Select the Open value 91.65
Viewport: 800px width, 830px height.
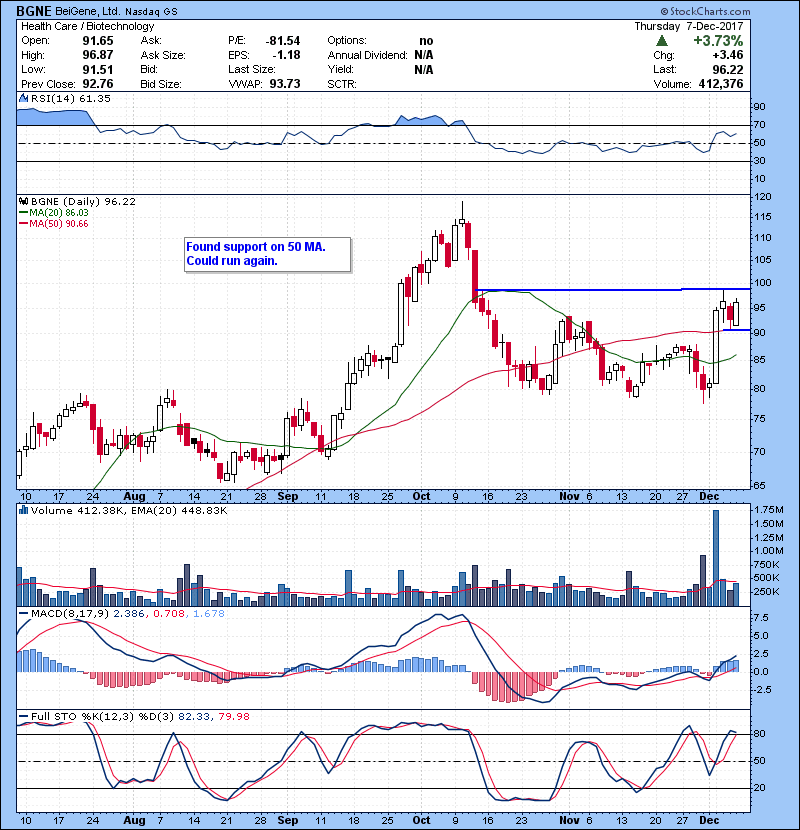pos(98,41)
